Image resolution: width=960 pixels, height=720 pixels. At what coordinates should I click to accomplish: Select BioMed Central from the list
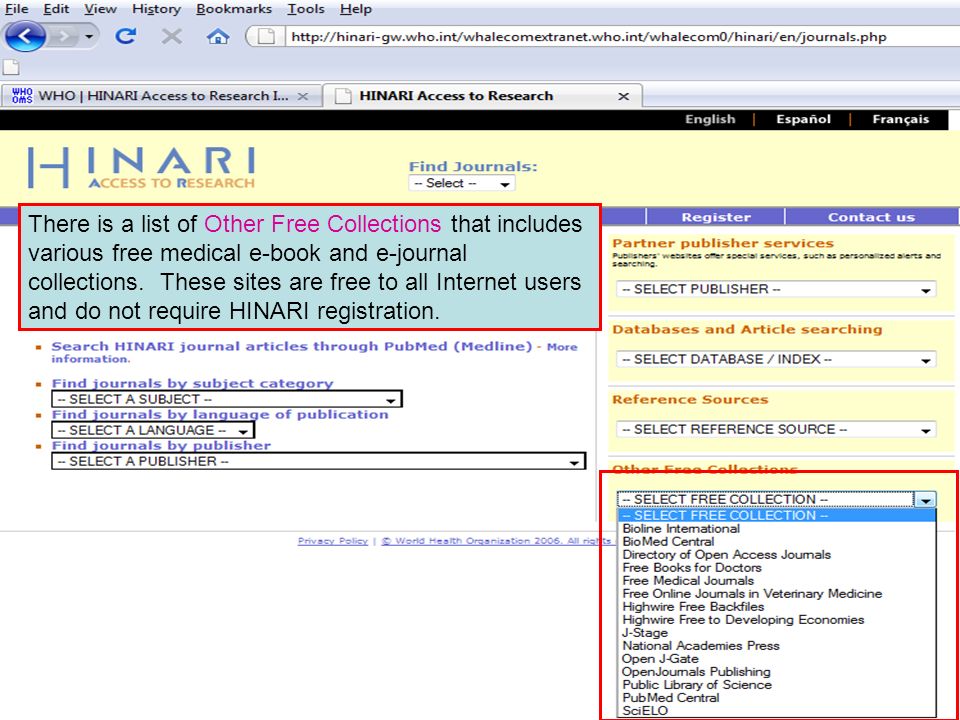click(x=776, y=542)
